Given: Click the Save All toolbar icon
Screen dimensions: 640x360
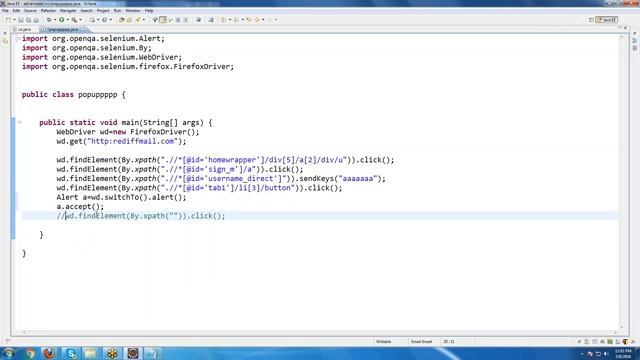Looking at the screenshot, I should (28, 20).
